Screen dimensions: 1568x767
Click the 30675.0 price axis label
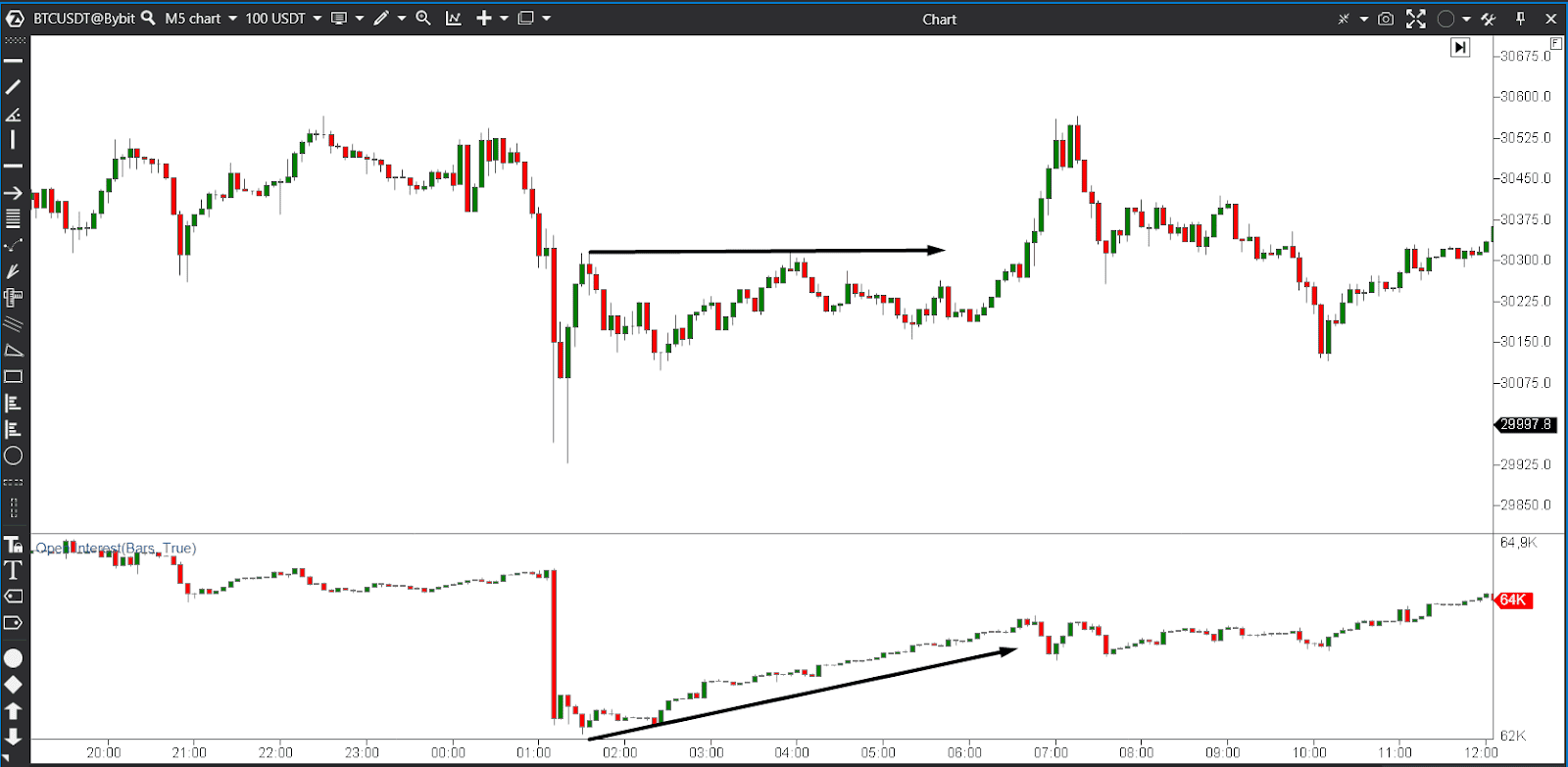(x=1526, y=56)
